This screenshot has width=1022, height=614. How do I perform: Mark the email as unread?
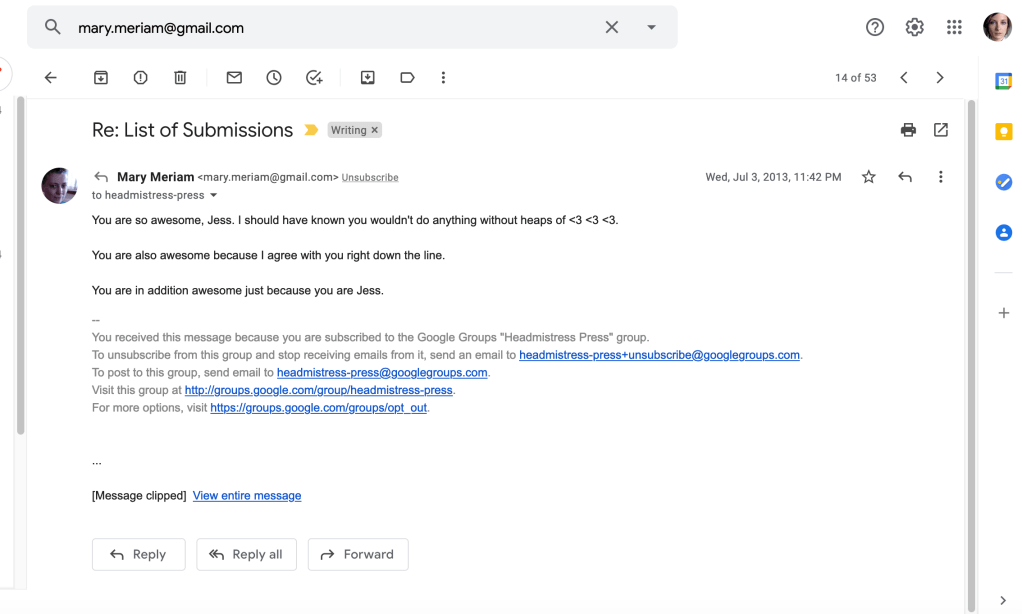(x=234, y=78)
